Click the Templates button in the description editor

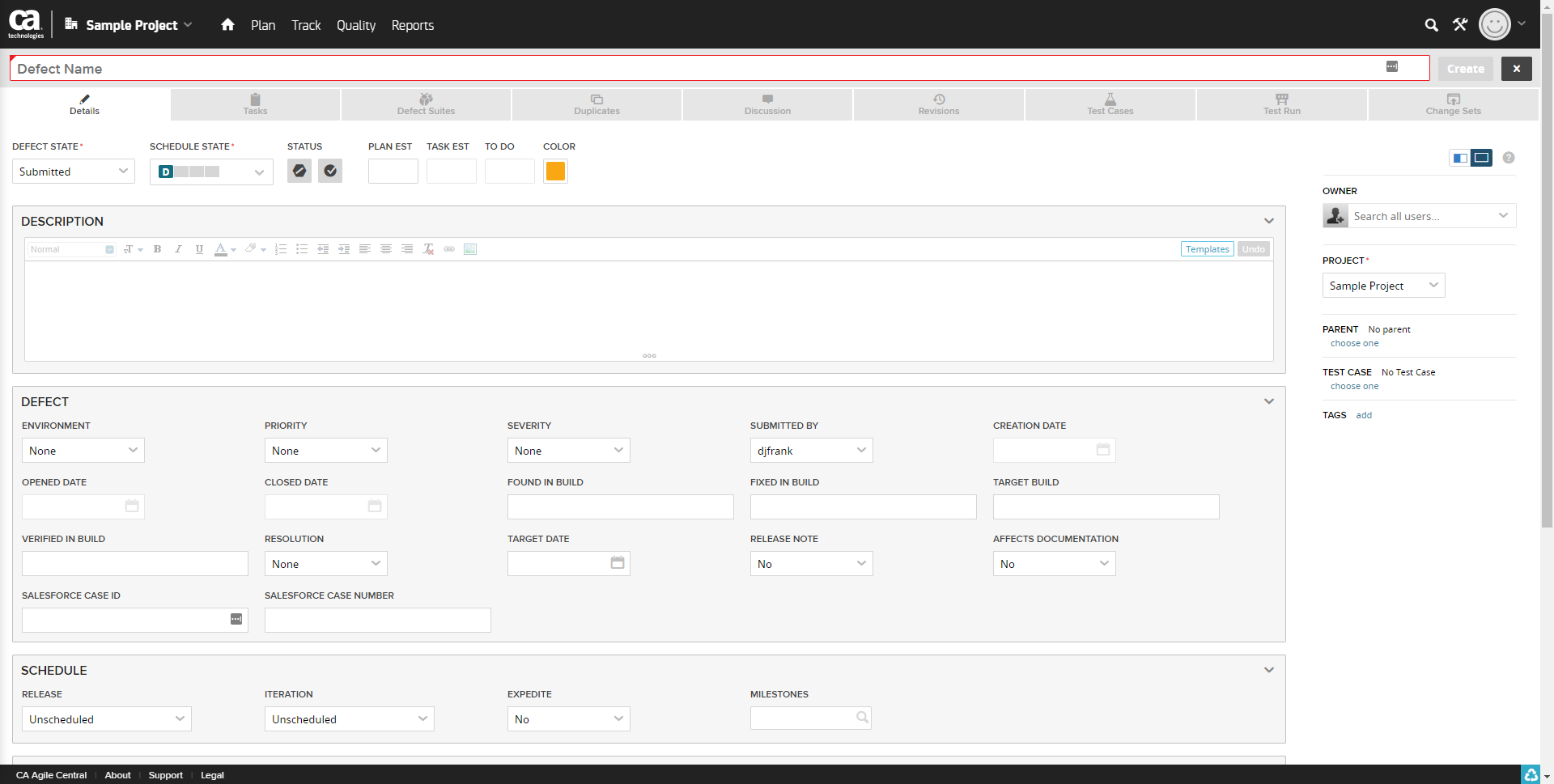pyautogui.click(x=1207, y=249)
